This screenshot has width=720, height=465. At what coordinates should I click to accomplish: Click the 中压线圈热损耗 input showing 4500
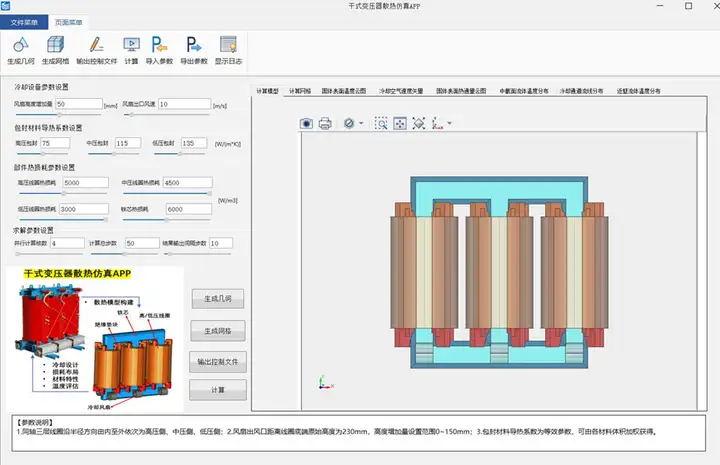[188, 183]
